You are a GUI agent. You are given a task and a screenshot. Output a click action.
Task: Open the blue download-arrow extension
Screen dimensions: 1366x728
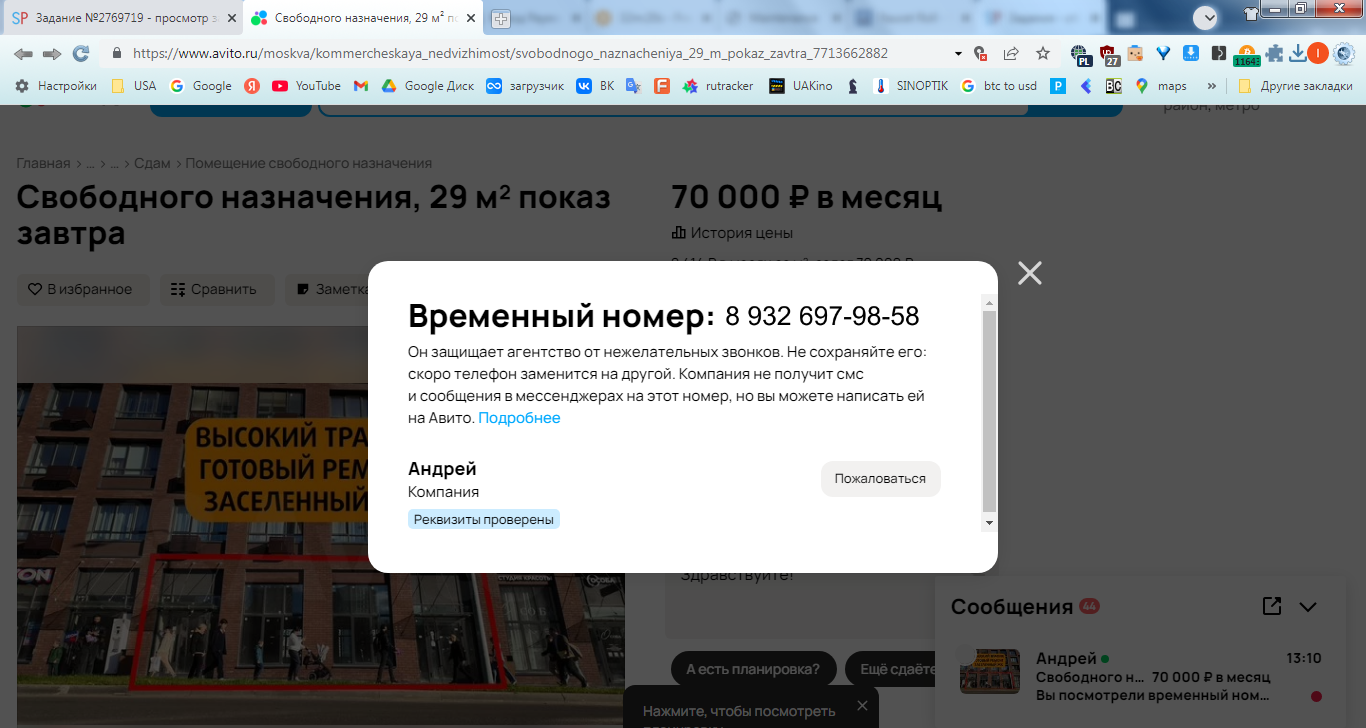(x=1191, y=54)
